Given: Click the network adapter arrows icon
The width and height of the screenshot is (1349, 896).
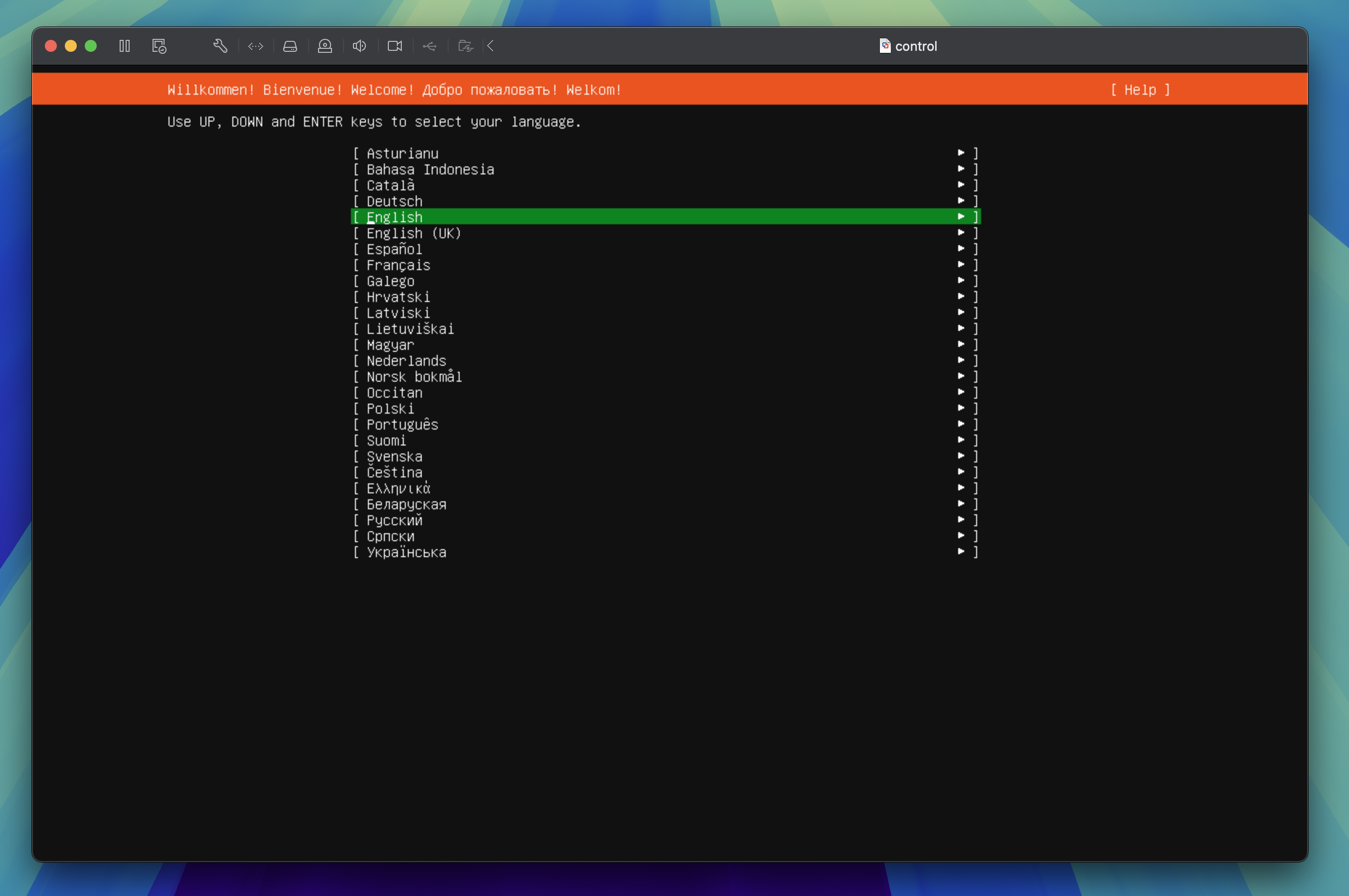Looking at the screenshot, I should [x=256, y=46].
